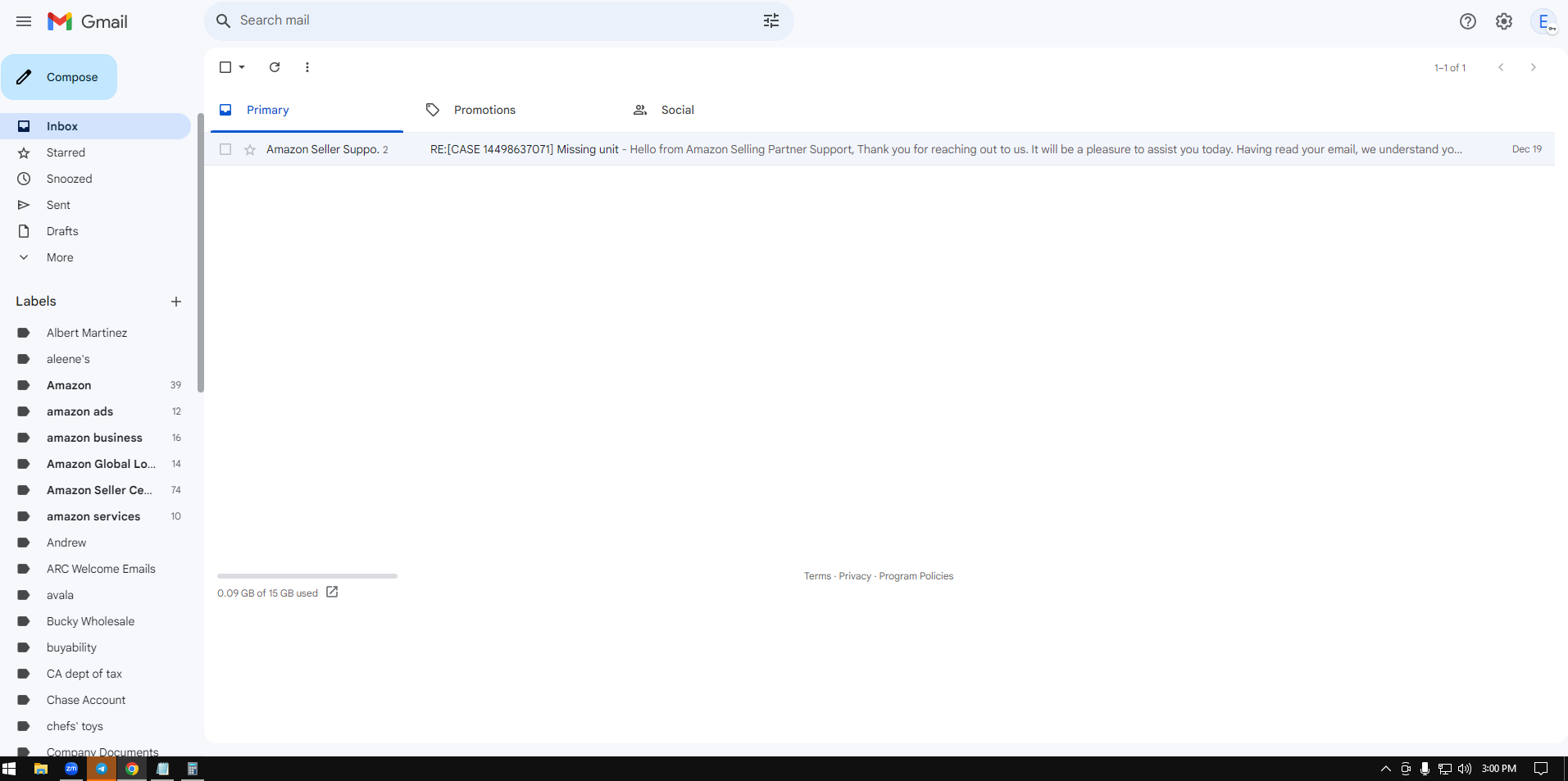The width and height of the screenshot is (1568, 781).
Task: Open the Starred folder
Action: [x=95, y=152]
